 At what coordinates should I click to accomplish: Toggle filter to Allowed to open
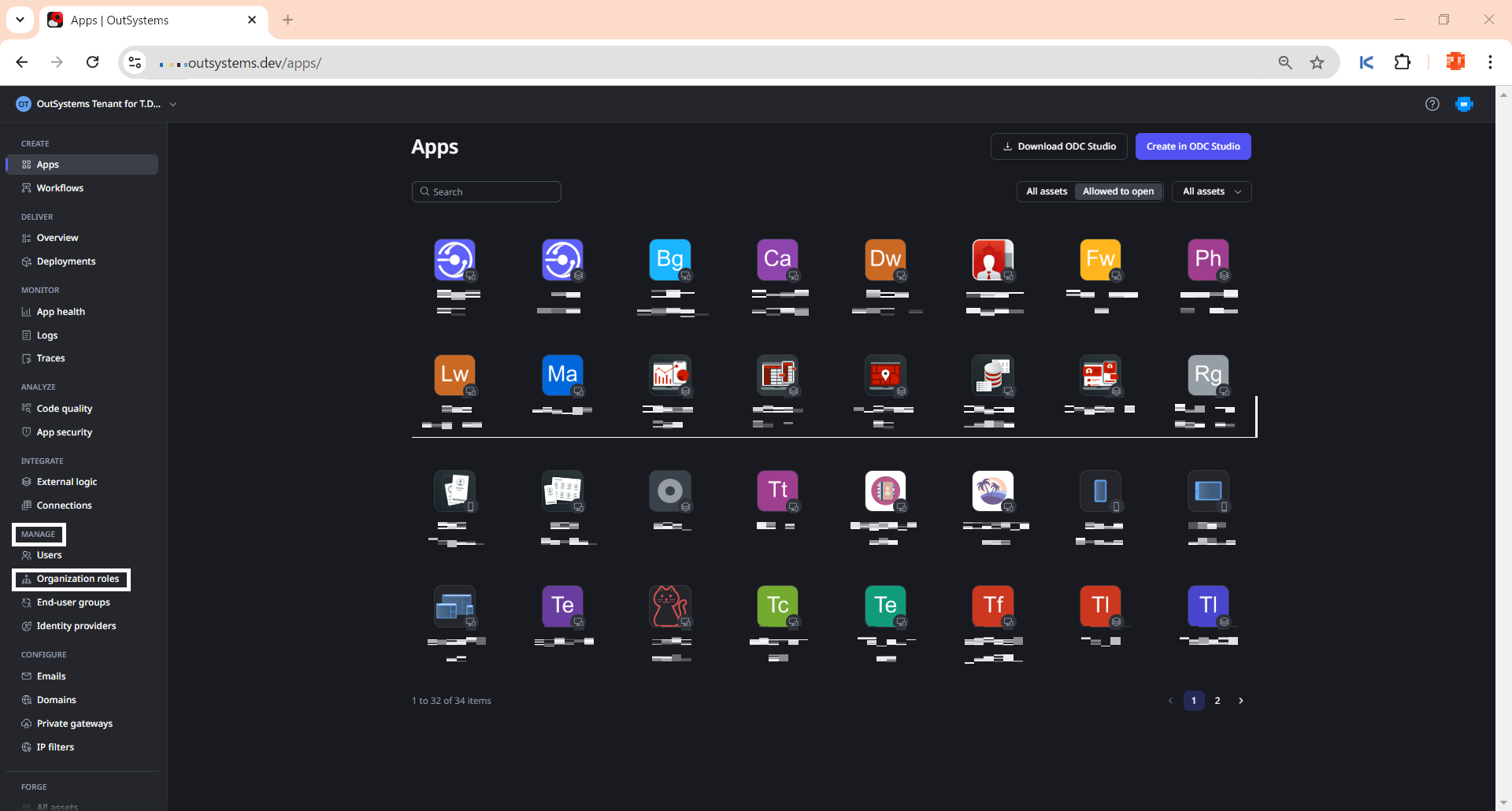[1117, 191]
